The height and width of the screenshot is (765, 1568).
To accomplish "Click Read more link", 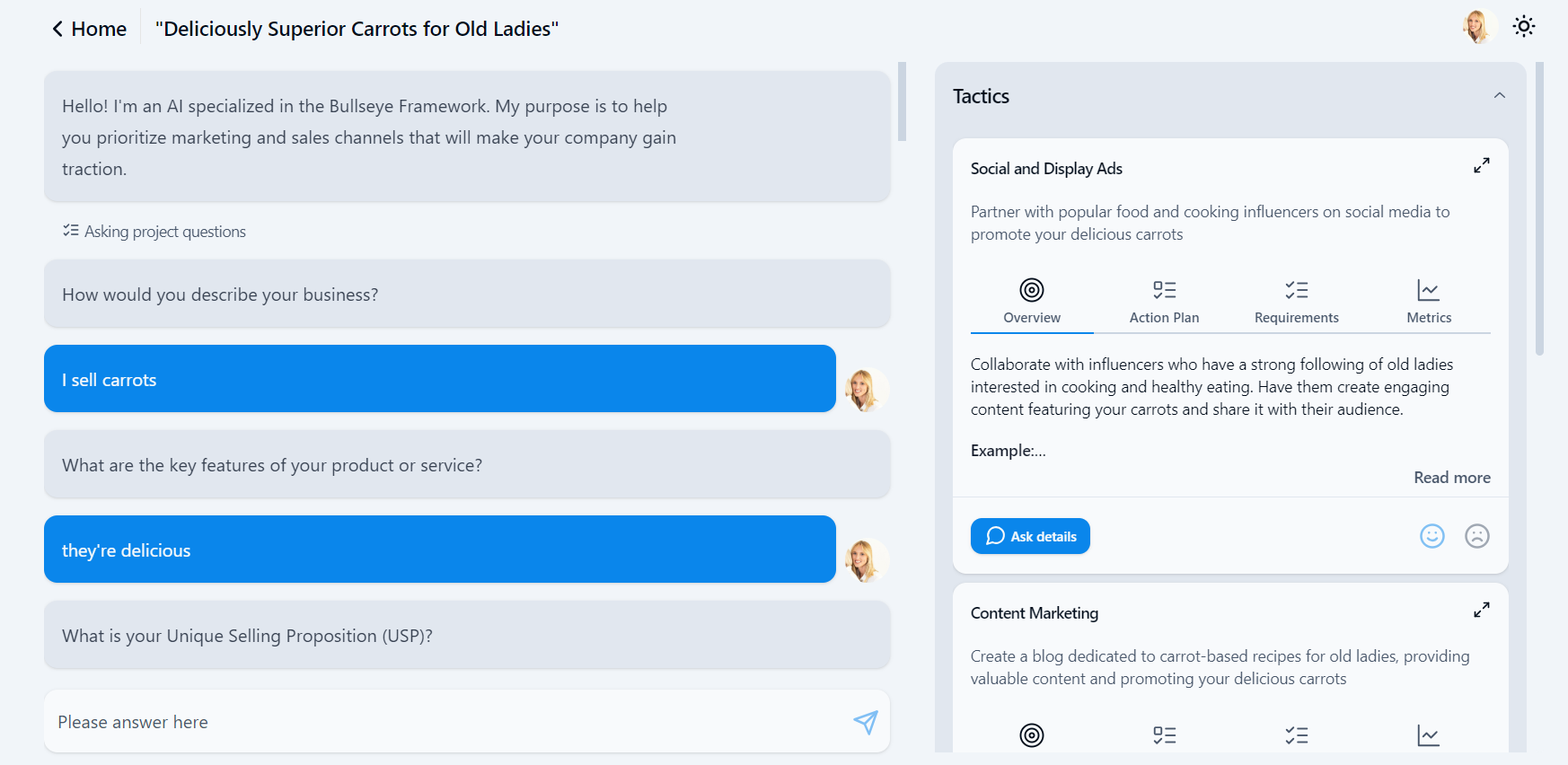I will pos(1452,478).
